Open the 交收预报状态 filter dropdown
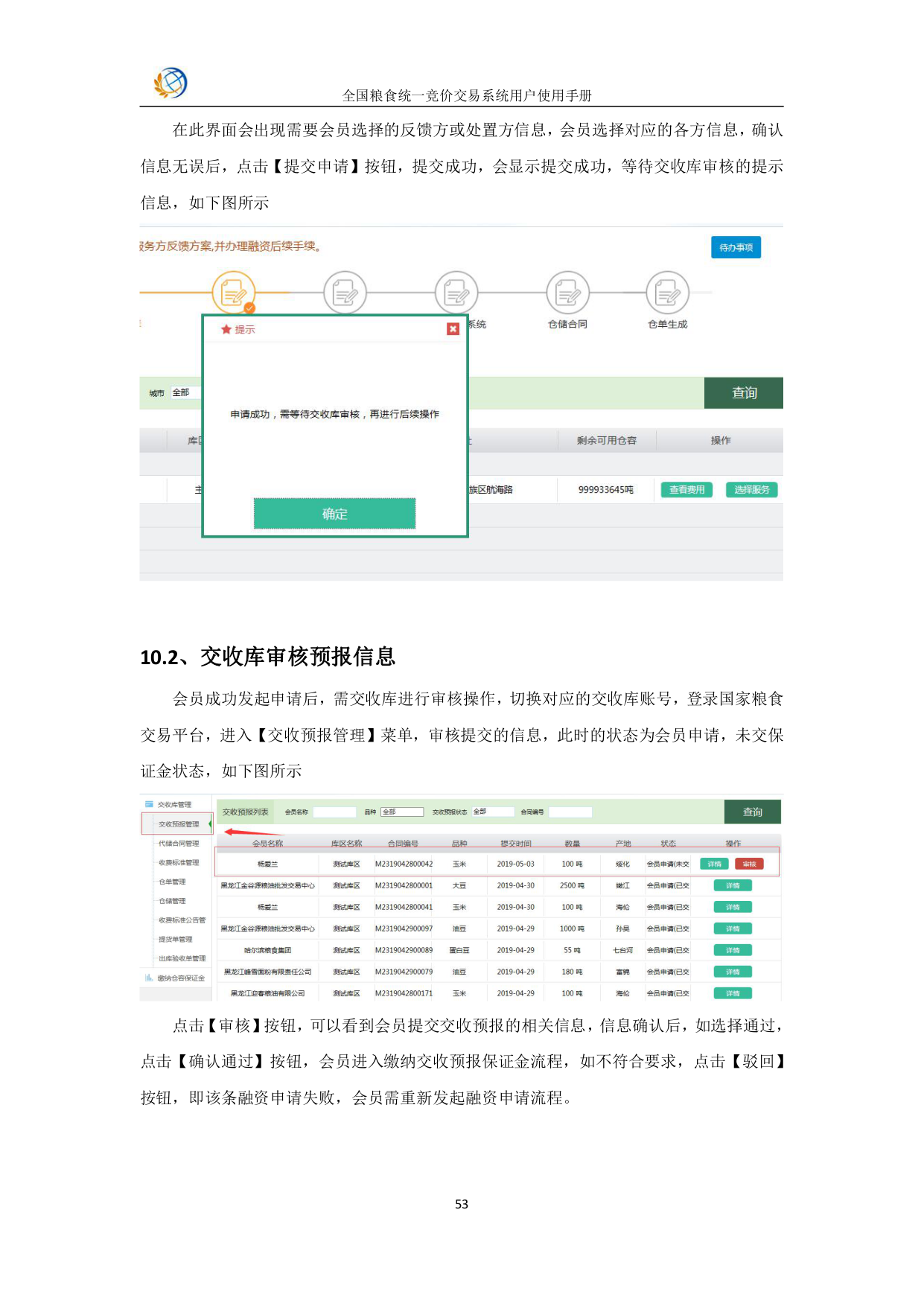The image size is (924, 1306). tap(493, 812)
